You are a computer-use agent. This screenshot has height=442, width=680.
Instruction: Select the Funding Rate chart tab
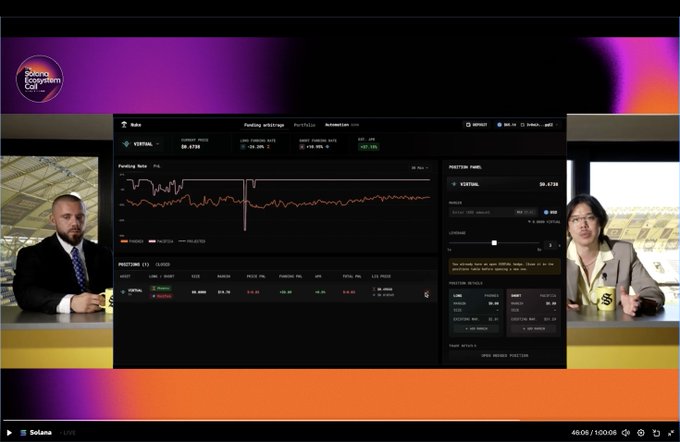[132, 166]
